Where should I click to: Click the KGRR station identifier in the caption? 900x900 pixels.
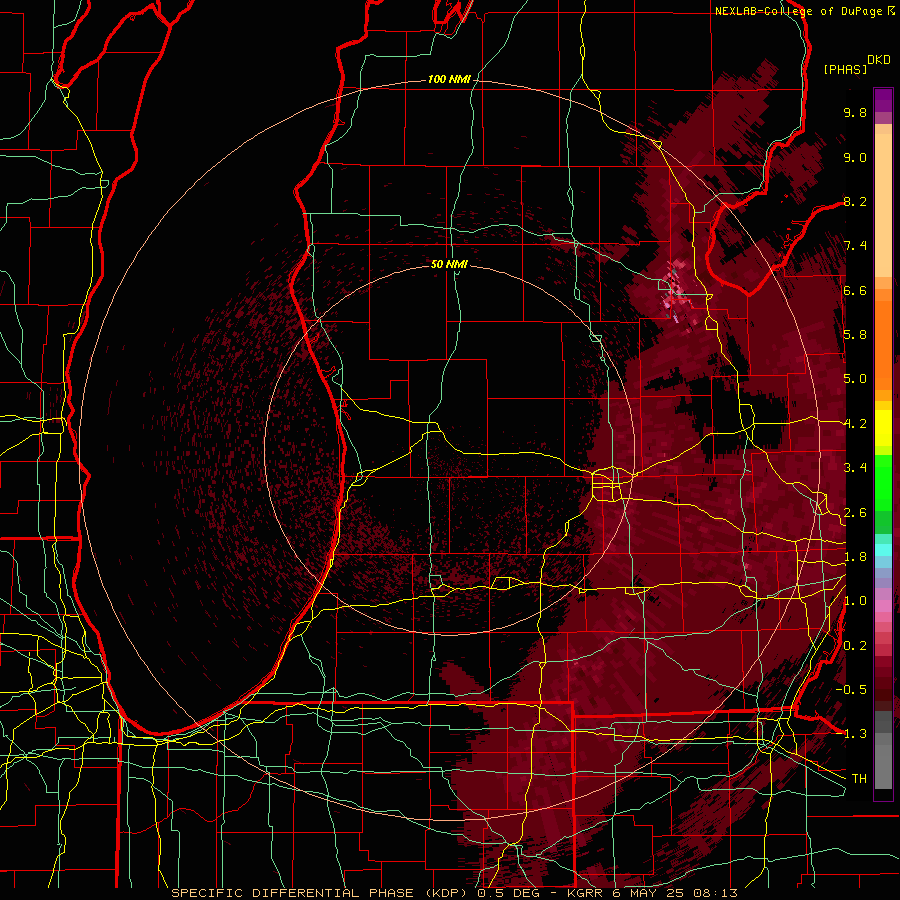tap(585, 893)
